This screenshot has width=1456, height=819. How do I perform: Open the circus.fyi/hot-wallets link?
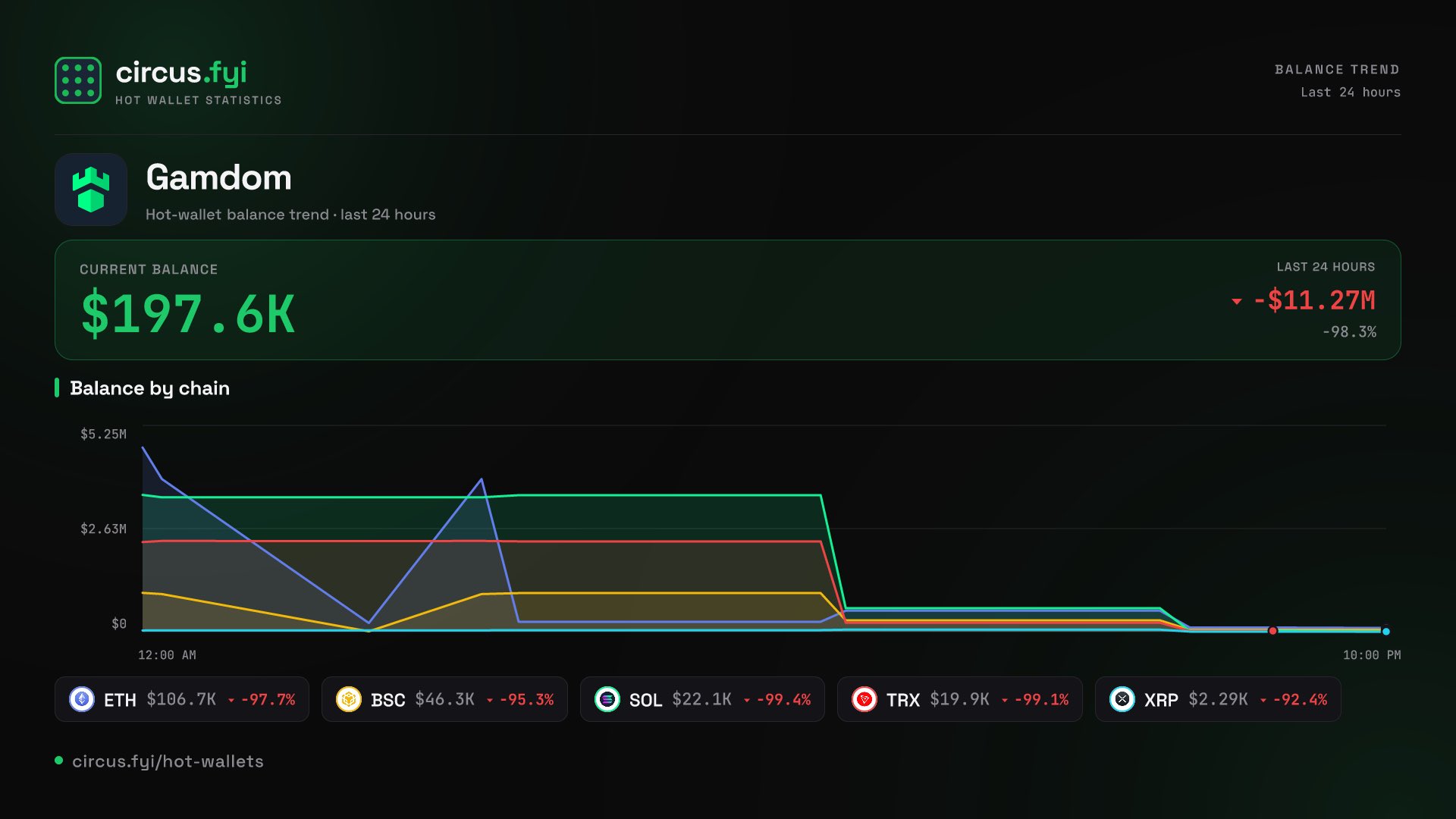pyautogui.click(x=168, y=761)
